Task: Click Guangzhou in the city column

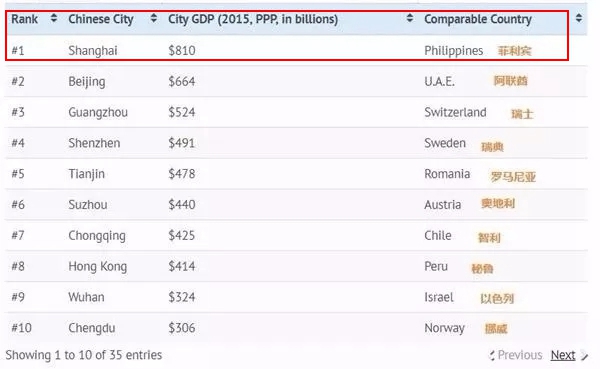Action: click(98, 112)
